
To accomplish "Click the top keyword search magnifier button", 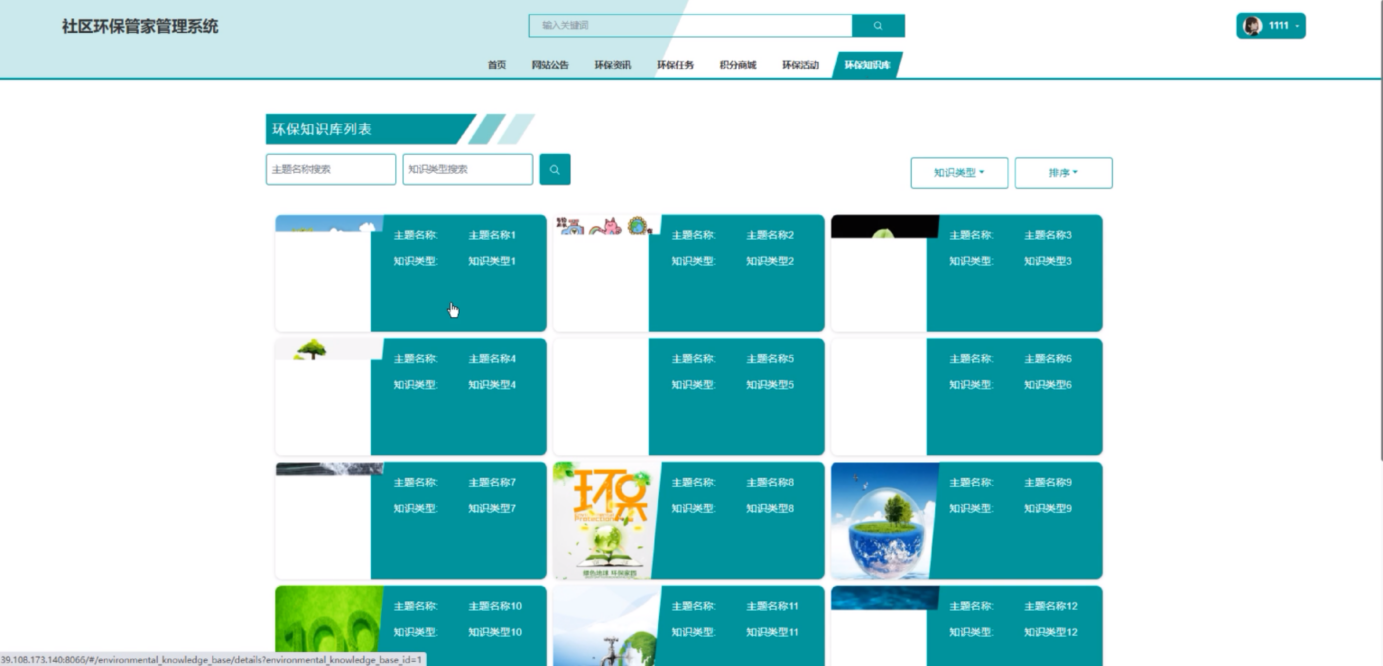I will click(x=878, y=26).
